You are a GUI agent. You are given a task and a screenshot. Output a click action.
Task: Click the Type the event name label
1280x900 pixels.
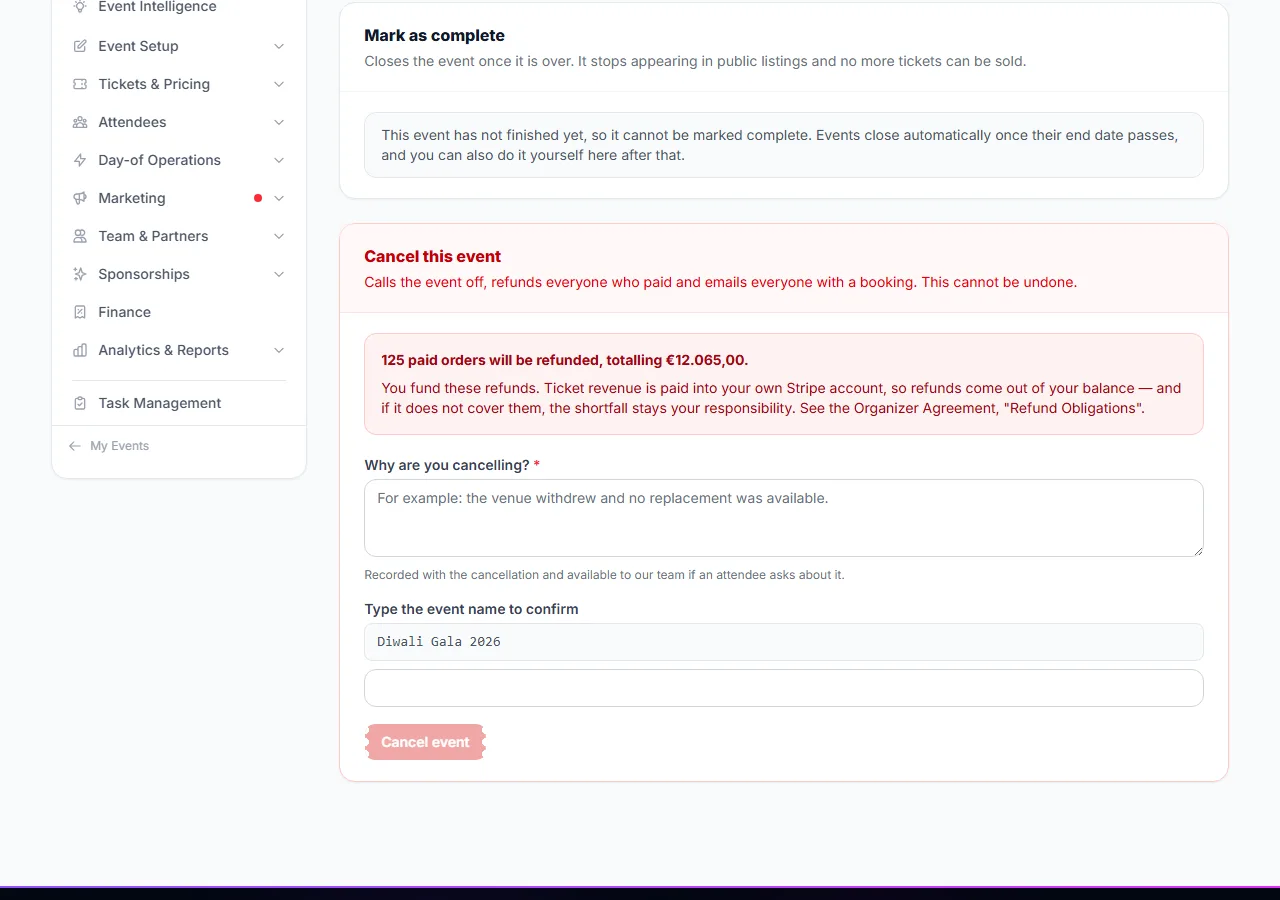point(471,609)
